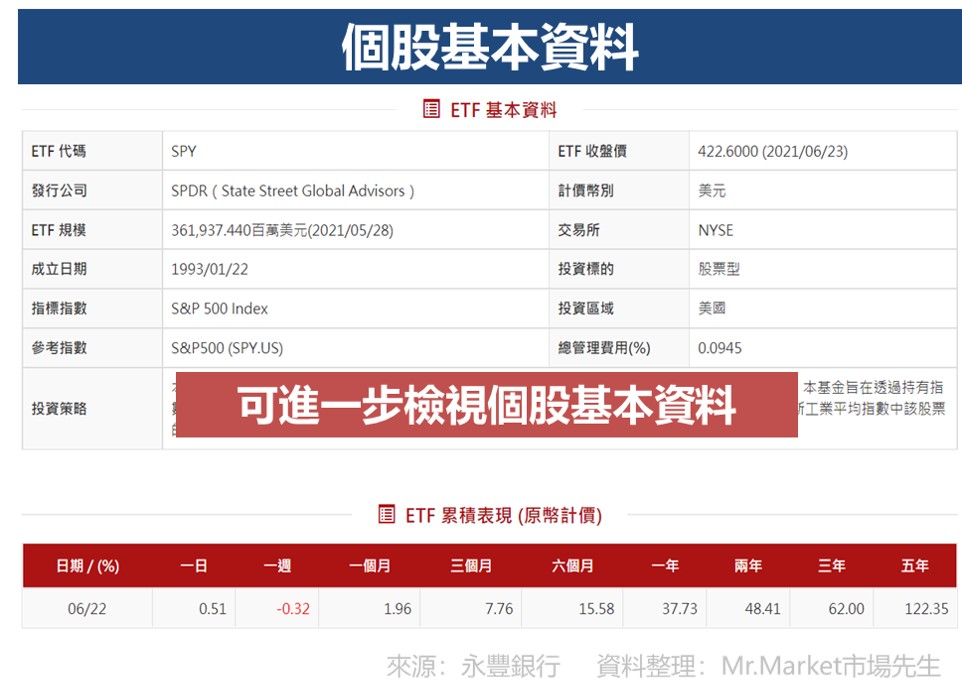The width and height of the screenshot is (962, 697).
Task: Click the 一年 column header
Action: 665,566
